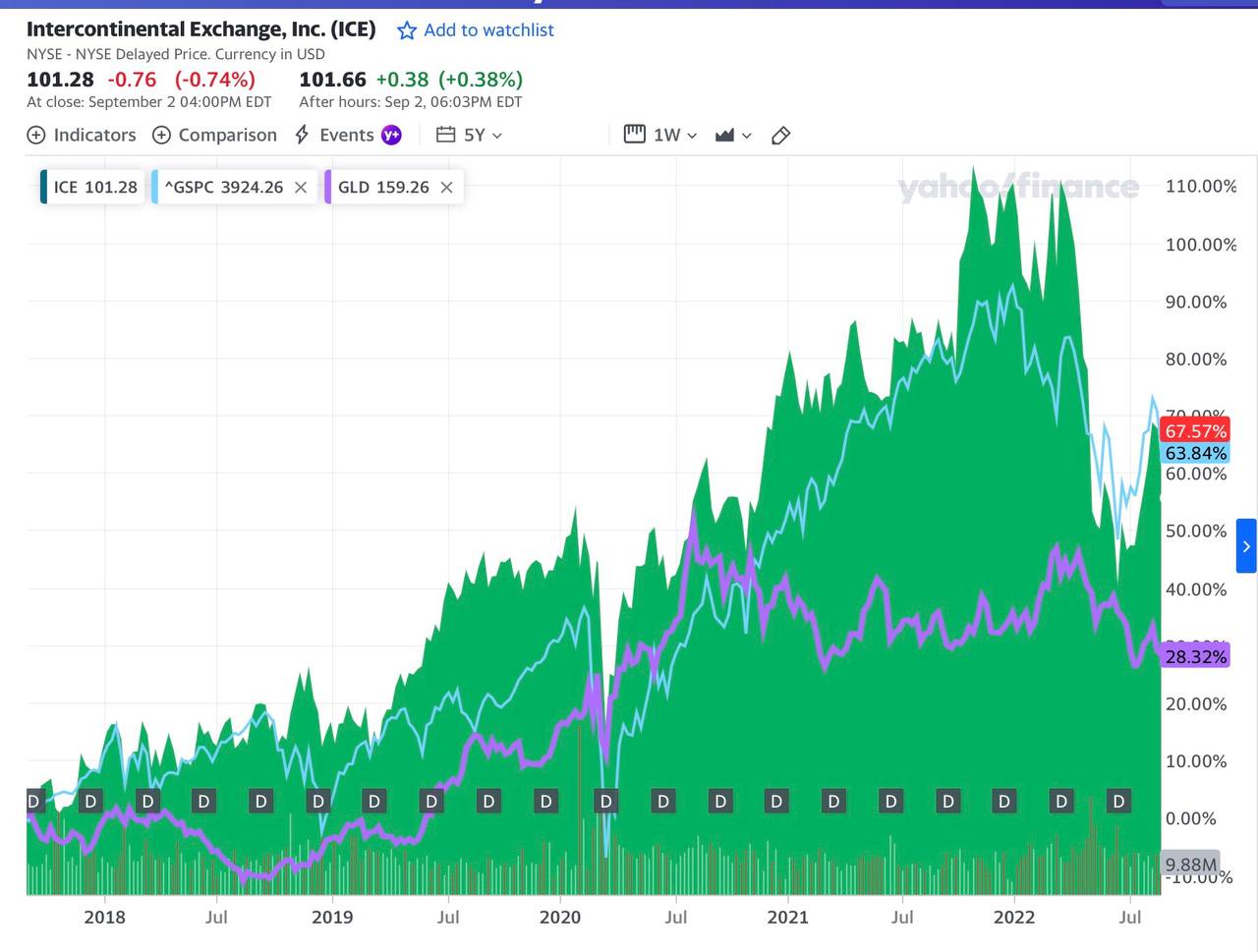Image resolution: width=1258 pixels, height=952 pixels.
Task: Click the purple 28.32% value label
Action: [1195, 656]
